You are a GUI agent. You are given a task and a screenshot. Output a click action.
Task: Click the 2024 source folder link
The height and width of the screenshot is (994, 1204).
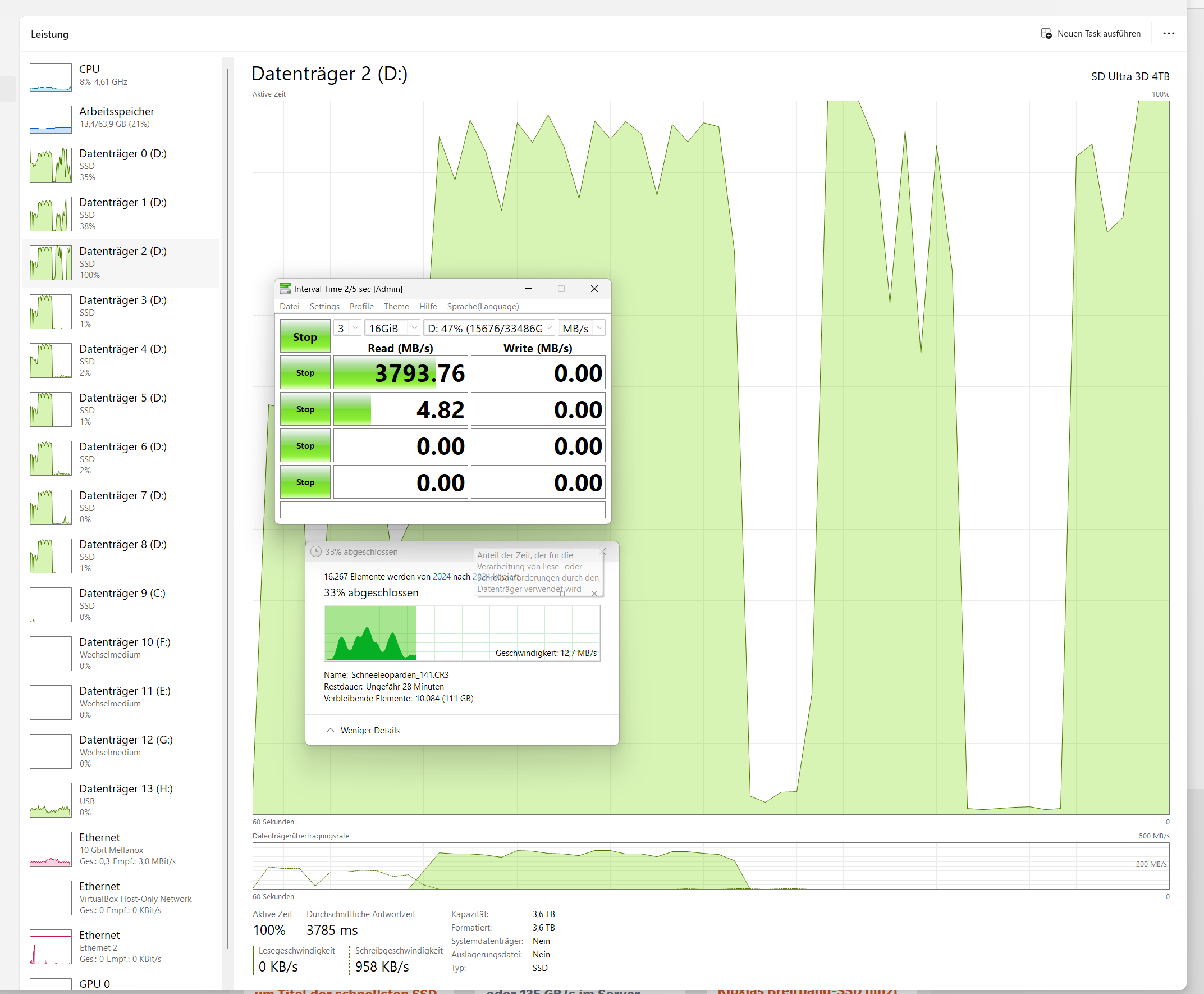pos(441,577)
